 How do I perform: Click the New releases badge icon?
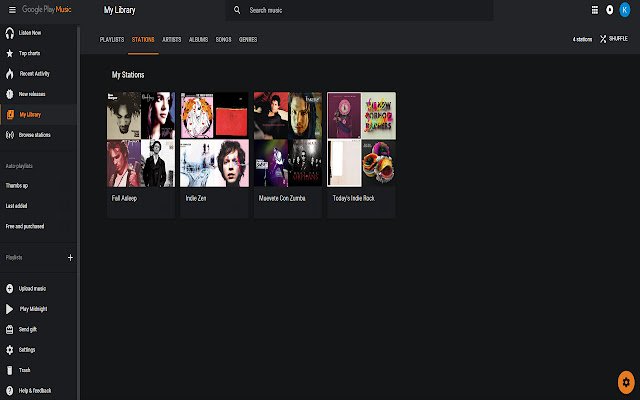10,94
